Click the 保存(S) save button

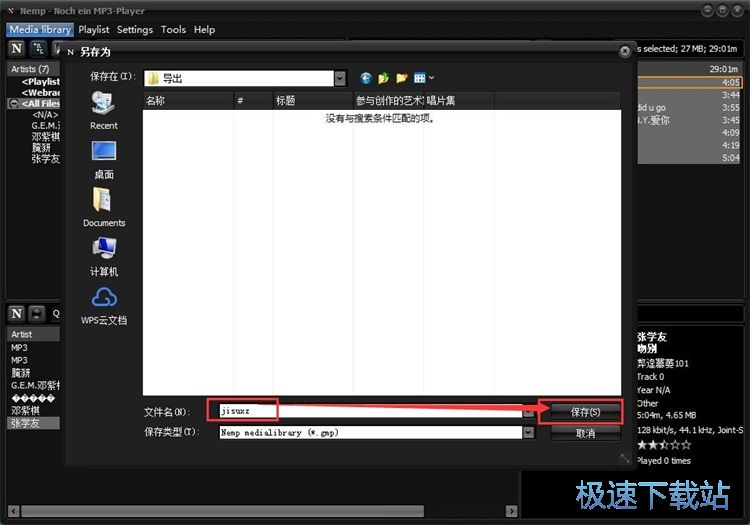[585, 412]
